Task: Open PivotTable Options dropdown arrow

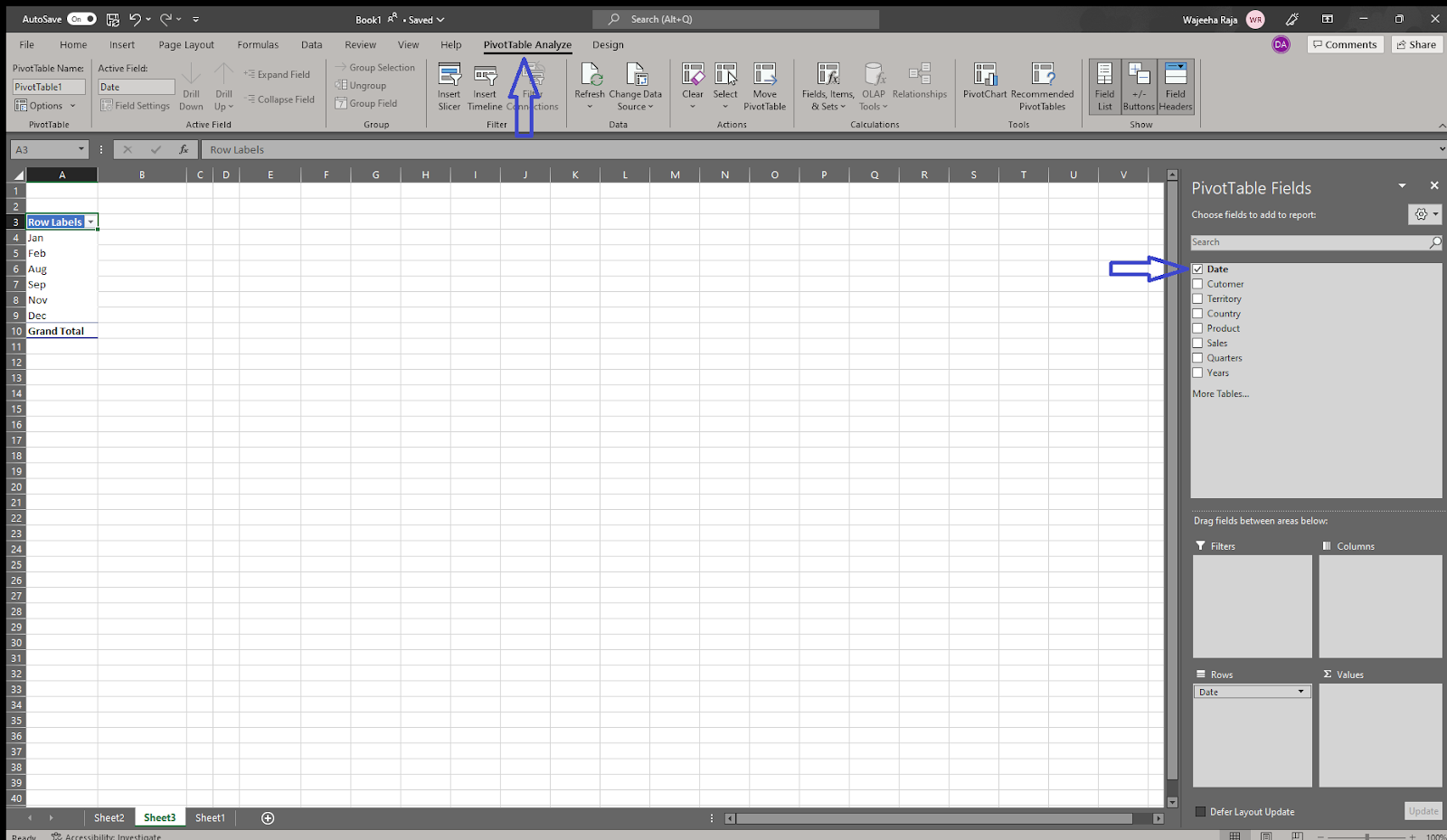Action: coord(73,106)
